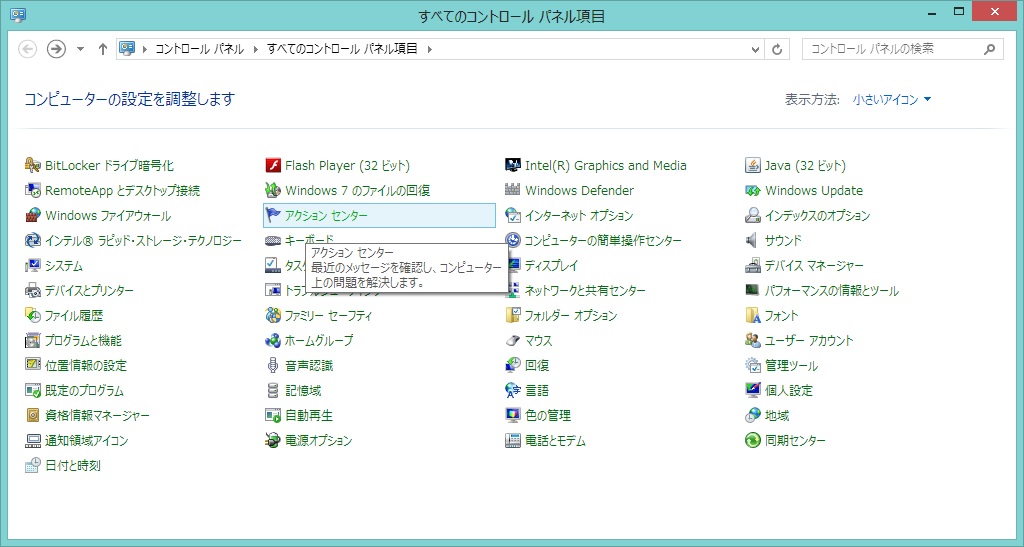Image resolution: width=1024 pixels, height=547 pixels.
Task: Click the Windows Update icon
Action: (753, 191)
